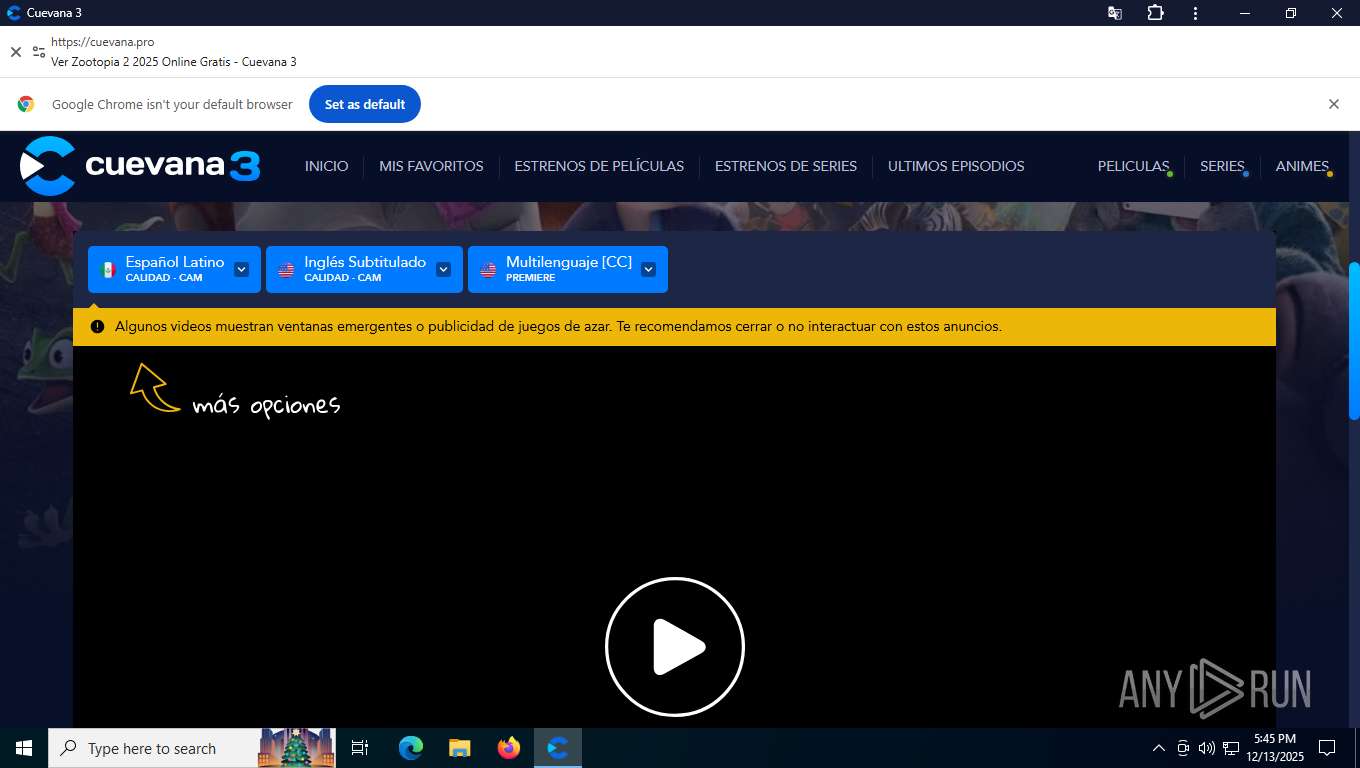
Task: Play the video with the large play button
Action: tap(675, 647)
